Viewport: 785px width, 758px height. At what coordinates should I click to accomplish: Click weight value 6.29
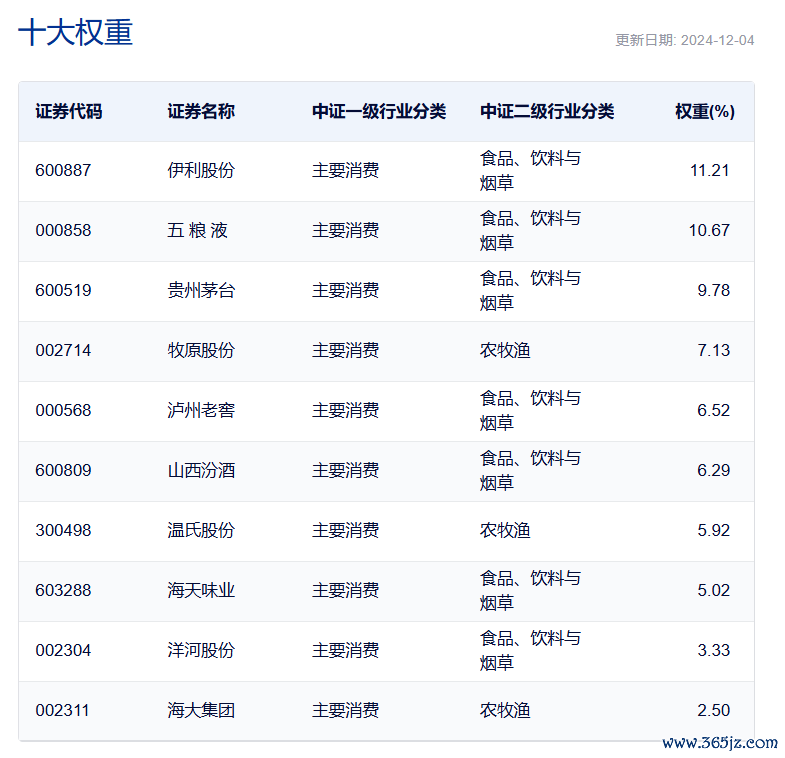(713, 470)
